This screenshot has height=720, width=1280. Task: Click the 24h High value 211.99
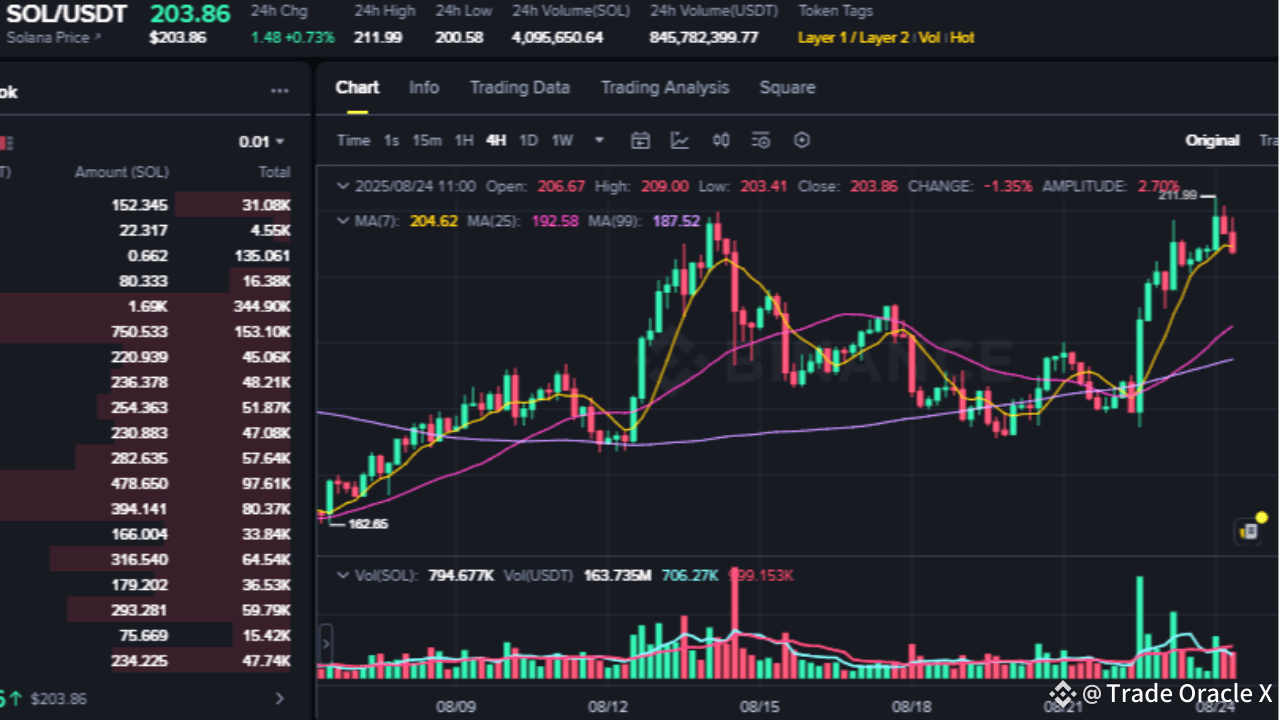pyautogui.click(x=378, y=38)
